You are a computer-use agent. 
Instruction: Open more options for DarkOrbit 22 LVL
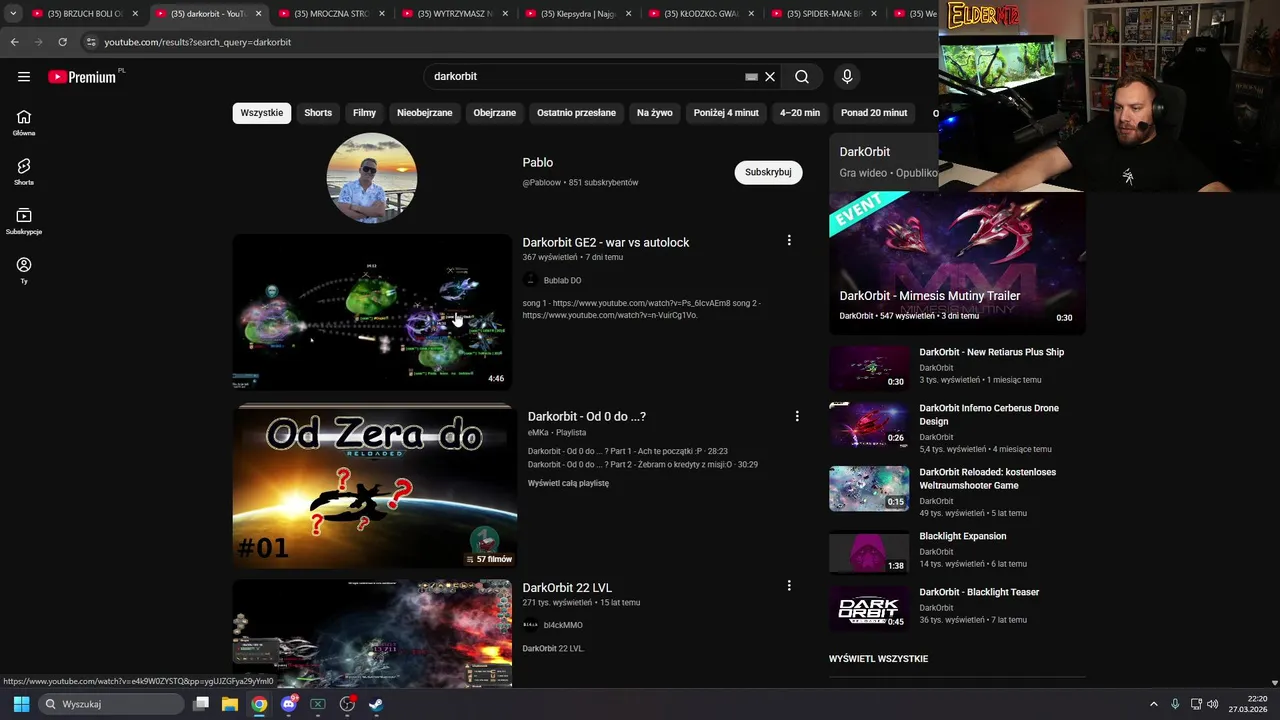click(x=789, y=586)
